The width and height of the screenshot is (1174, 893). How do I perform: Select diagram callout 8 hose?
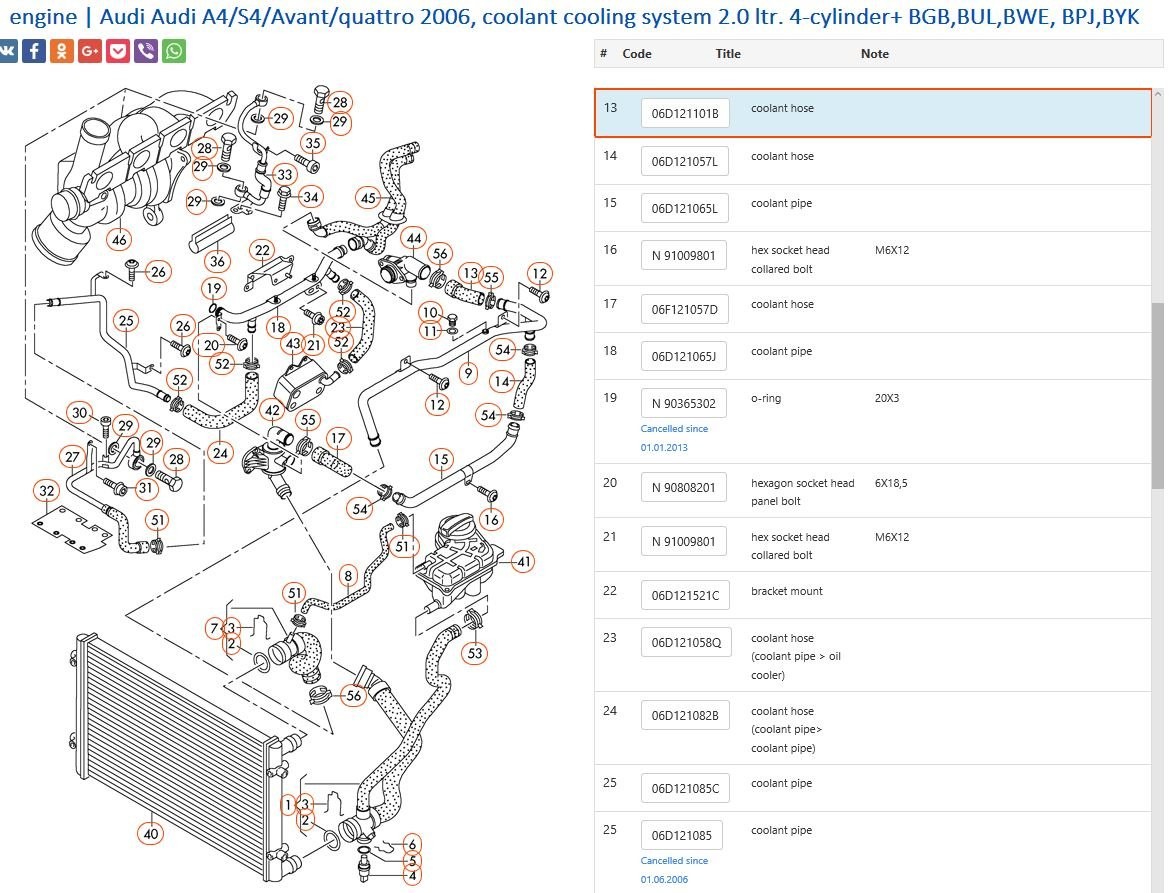(347, 576)
